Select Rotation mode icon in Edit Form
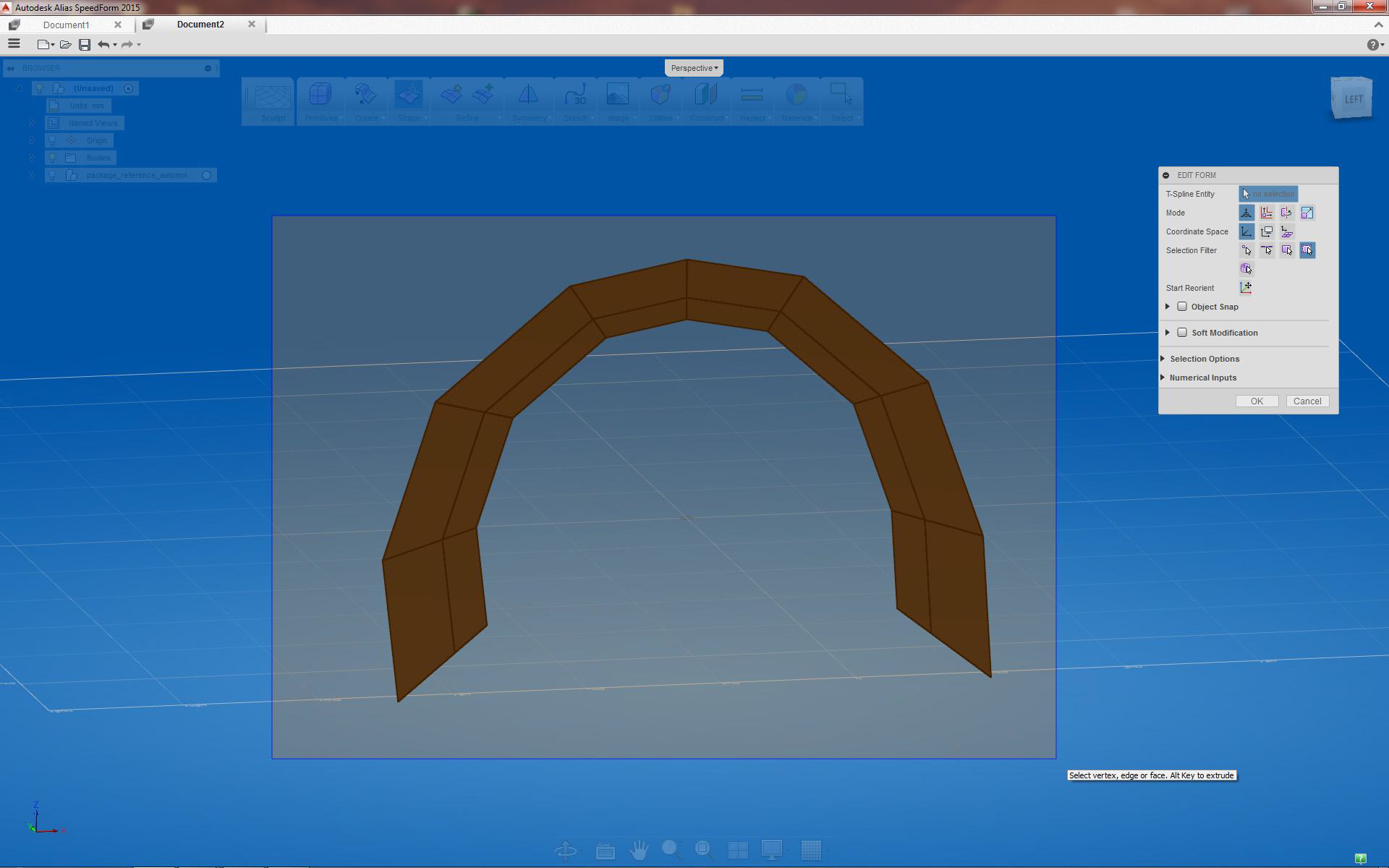Image resolution: width=1389 pixels, height=868 pixels. 1286,213
